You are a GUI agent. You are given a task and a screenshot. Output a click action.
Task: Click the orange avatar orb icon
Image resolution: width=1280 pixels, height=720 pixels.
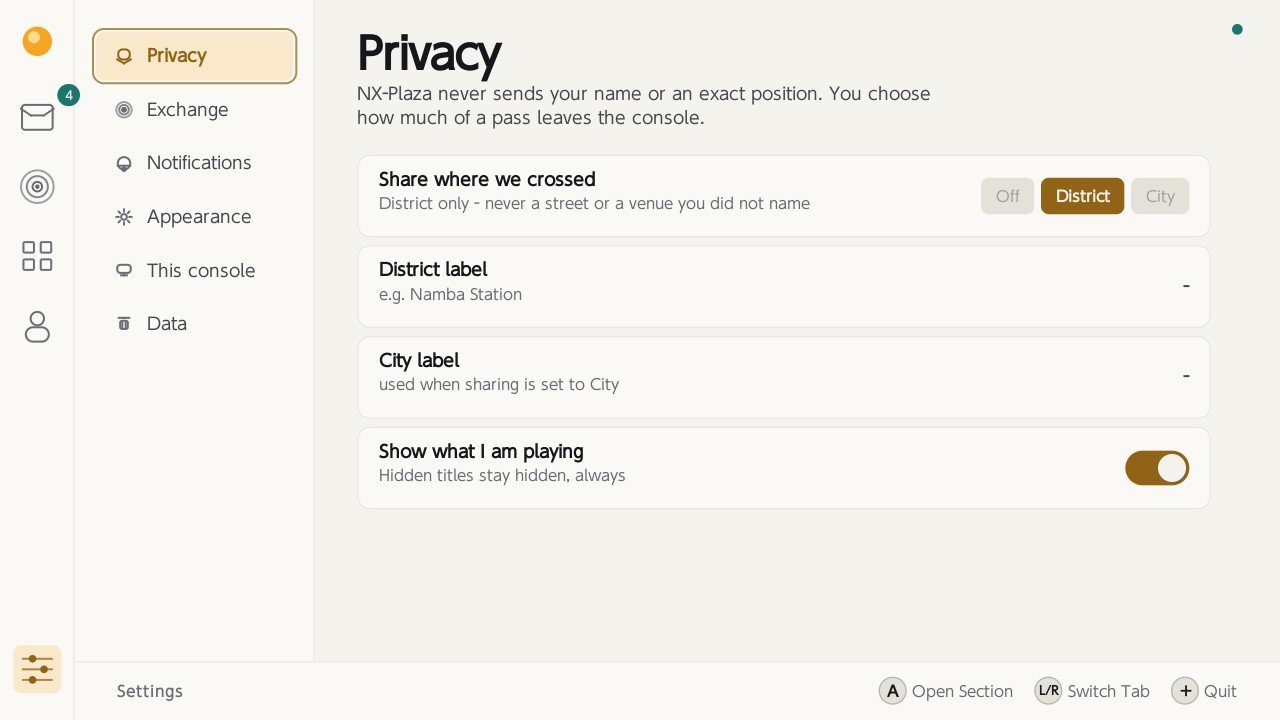coord(37,41)
